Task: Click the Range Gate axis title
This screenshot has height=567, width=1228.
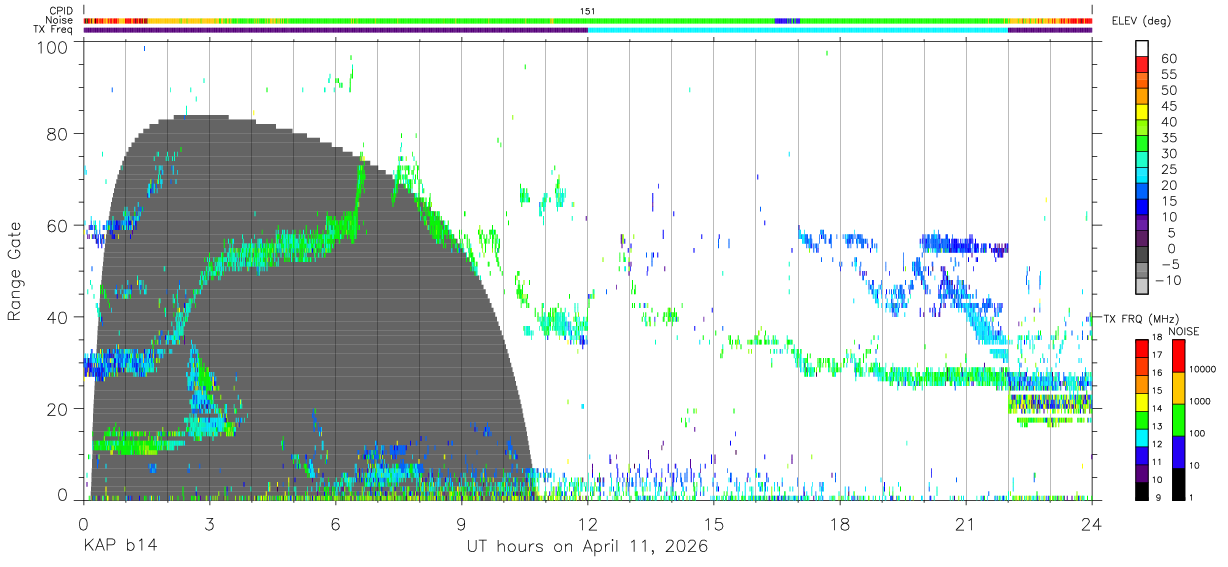Action: (x=15, y=271)
